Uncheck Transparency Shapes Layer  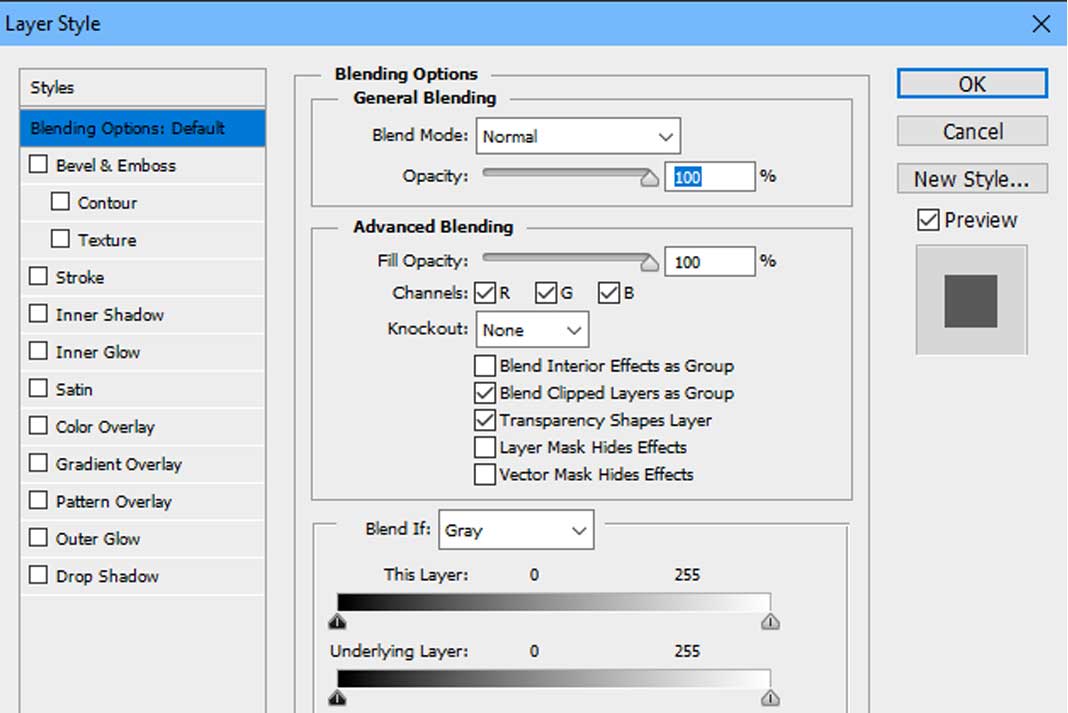[484, 420]
